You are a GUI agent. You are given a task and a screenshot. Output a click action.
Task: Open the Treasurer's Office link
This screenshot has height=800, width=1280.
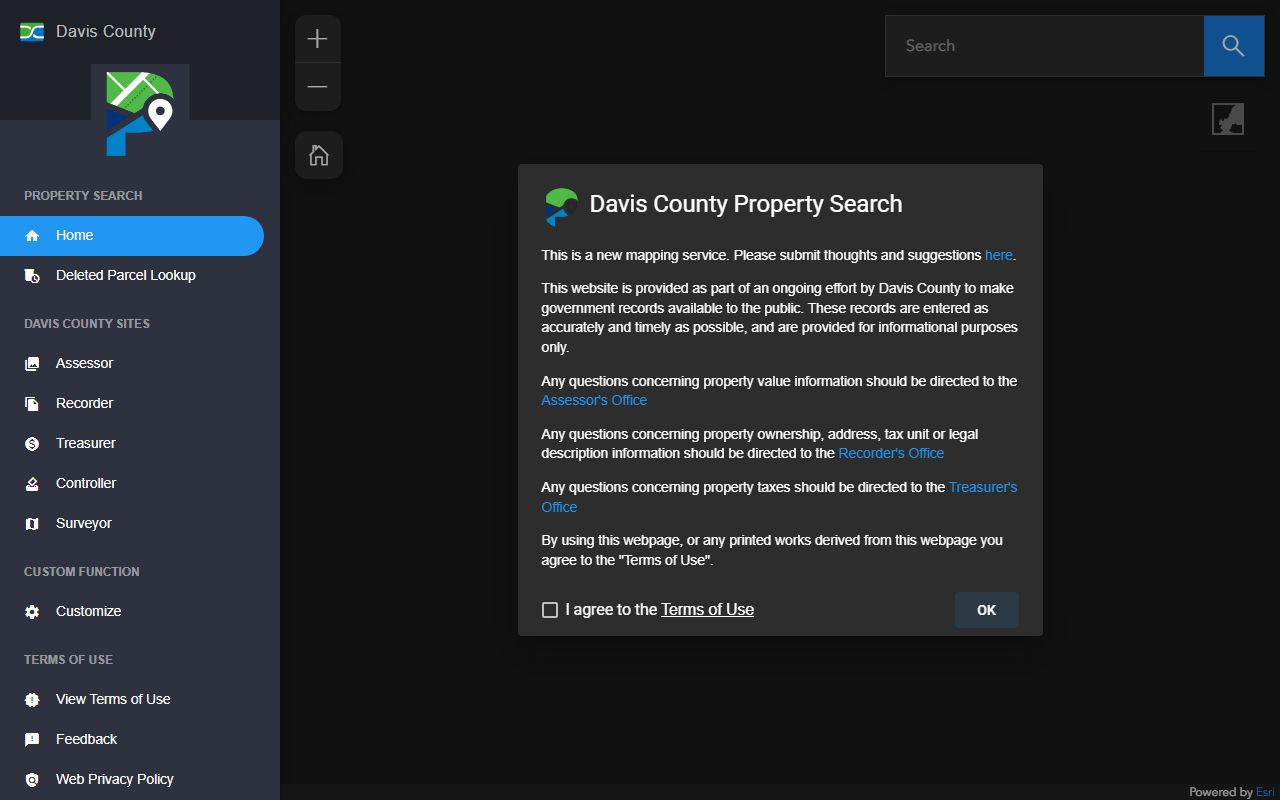(982, 487)
